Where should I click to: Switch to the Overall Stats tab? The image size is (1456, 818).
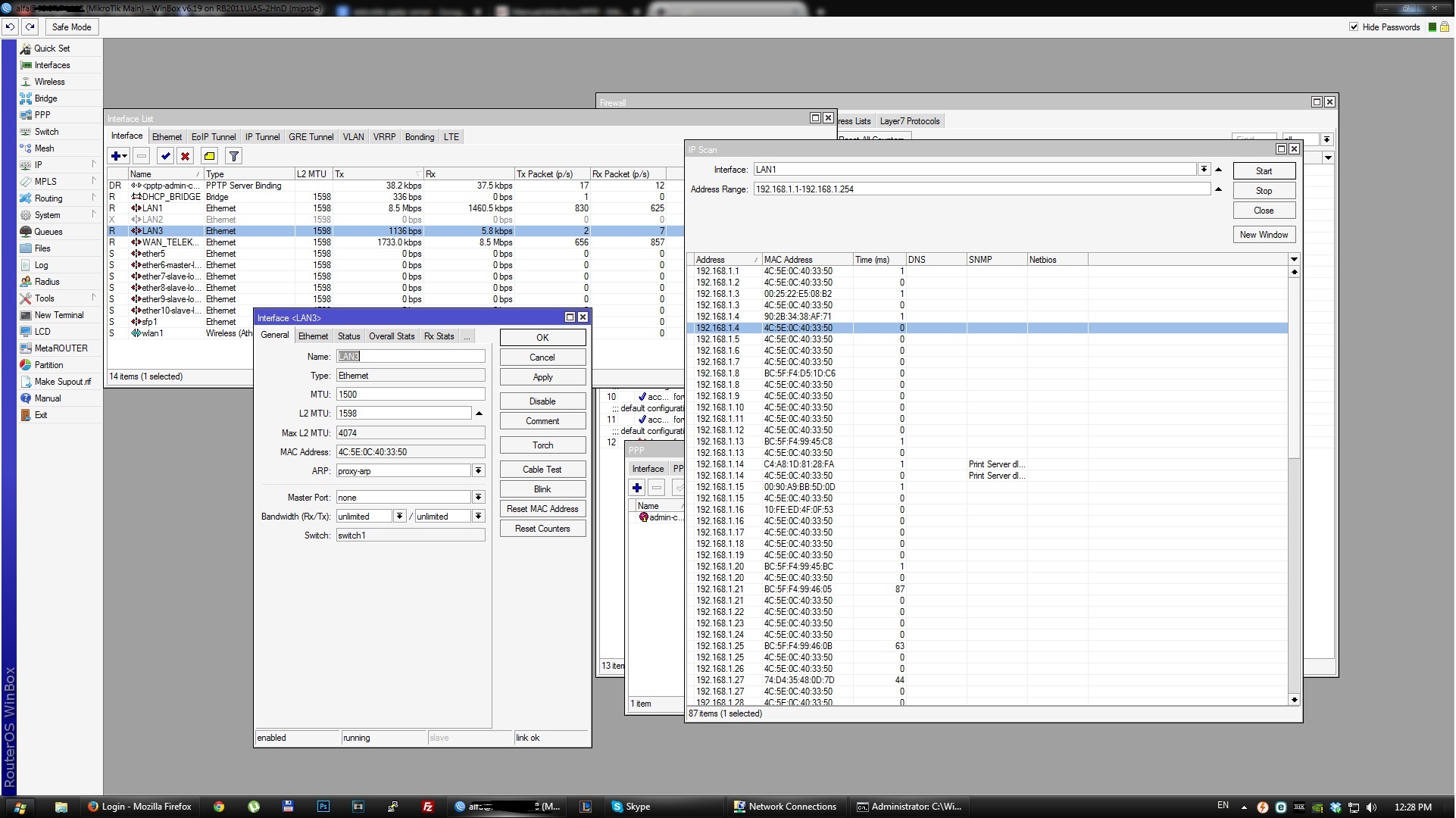tap(392, 336)
